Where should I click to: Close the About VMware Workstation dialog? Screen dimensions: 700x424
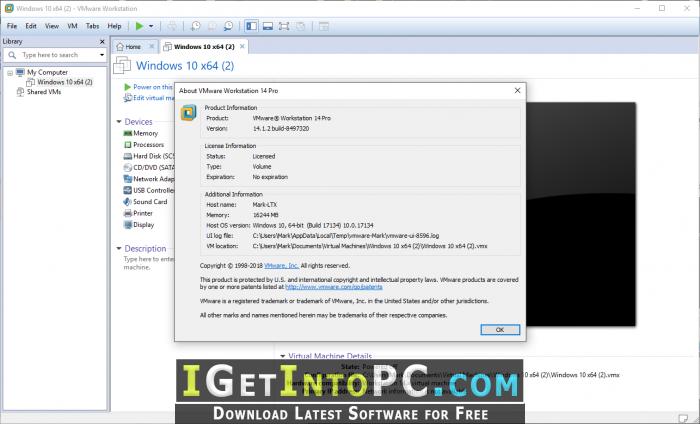[x=517, y=91]
